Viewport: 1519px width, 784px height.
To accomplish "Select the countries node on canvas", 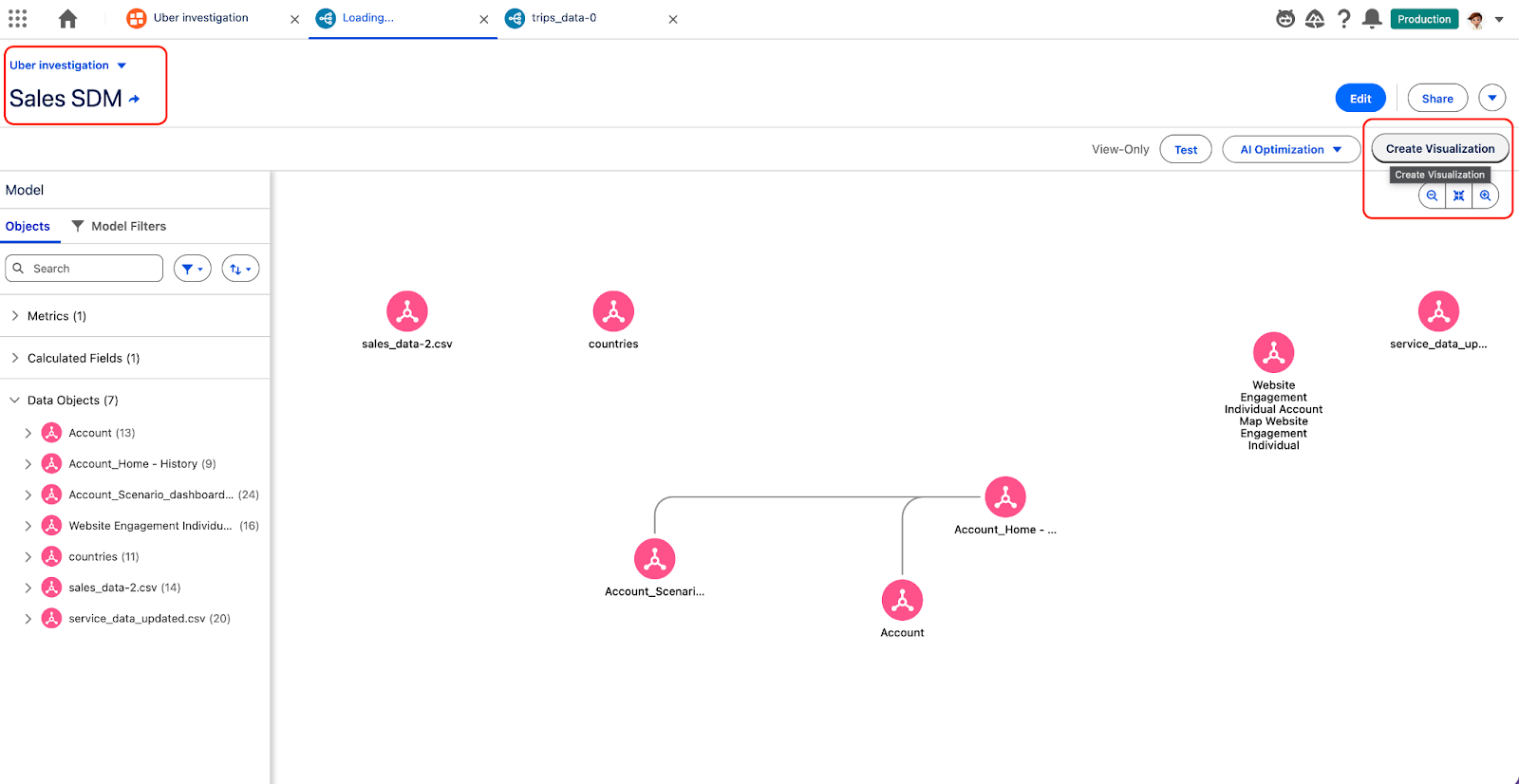I will click(x=613, y=311).
